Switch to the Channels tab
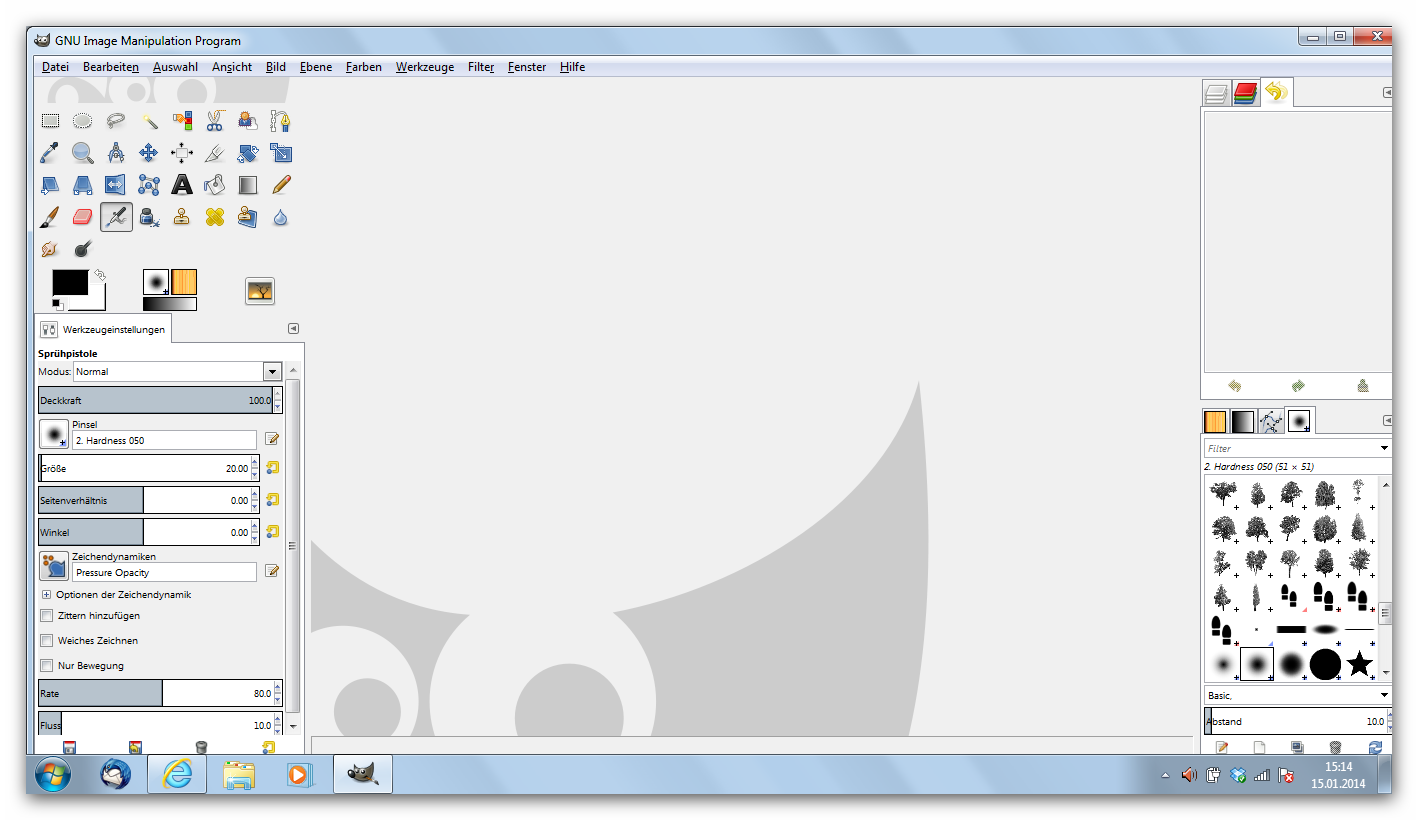 [1245, 94]
